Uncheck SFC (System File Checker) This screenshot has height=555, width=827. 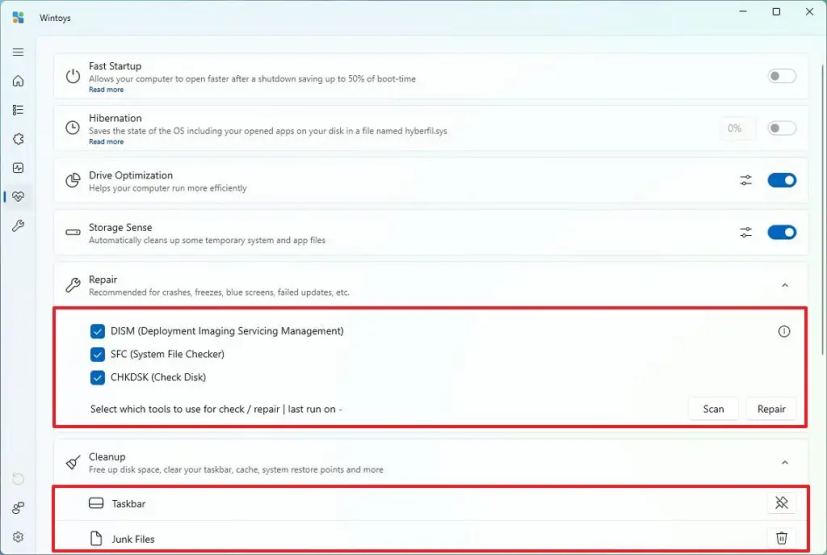[x=98, y=354]
